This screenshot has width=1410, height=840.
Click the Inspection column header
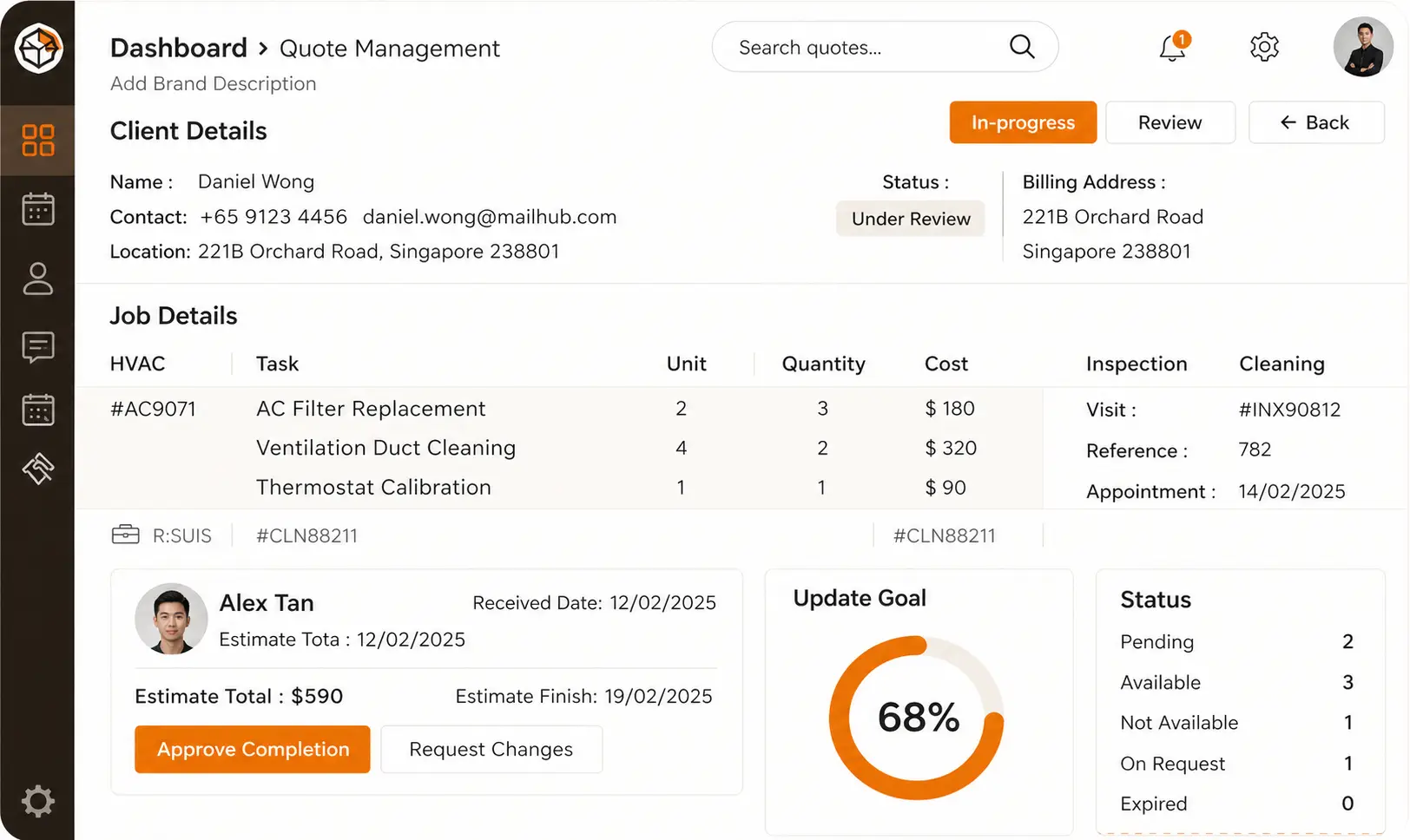(x=1137, y=364)
